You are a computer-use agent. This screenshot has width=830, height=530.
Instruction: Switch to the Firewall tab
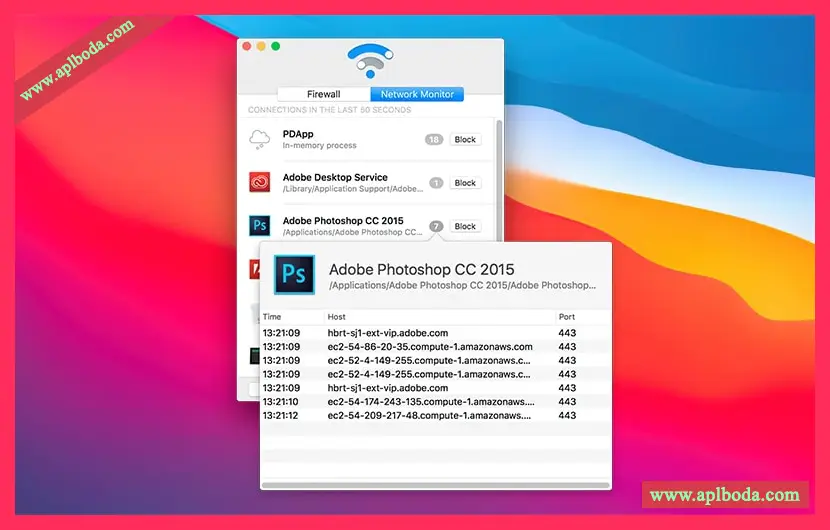point(323,94)
